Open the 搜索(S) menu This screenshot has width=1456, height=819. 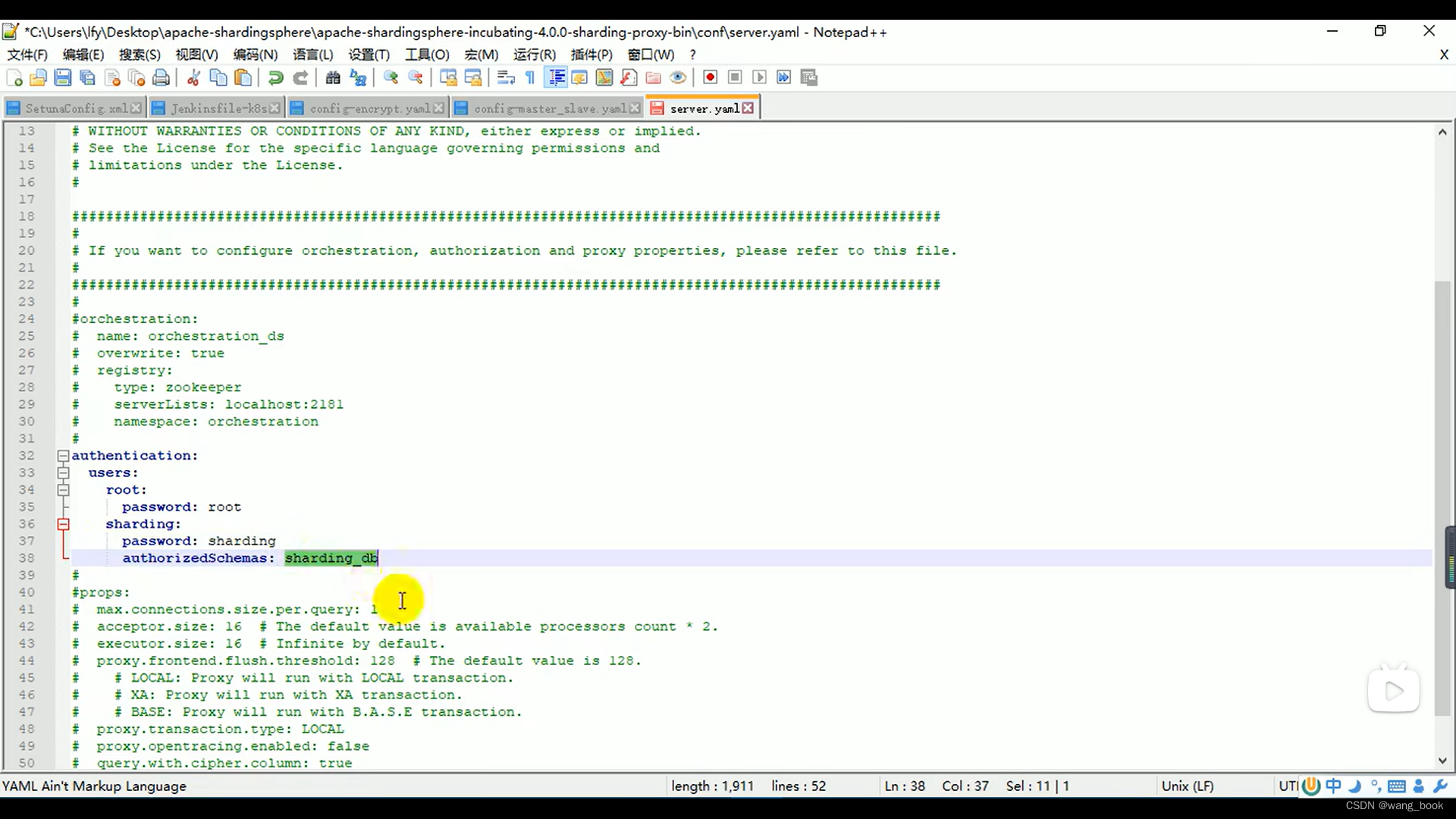tap(140, 55)
